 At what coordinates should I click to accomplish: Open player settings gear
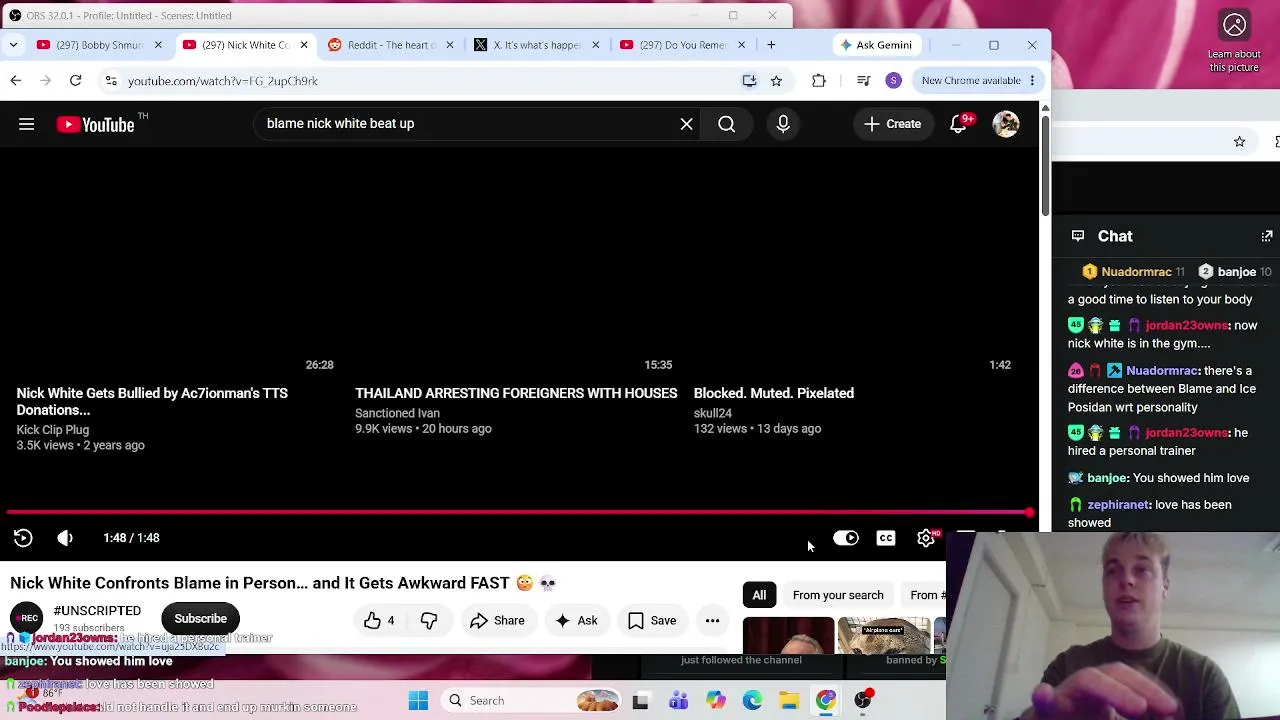click(926, 538)
